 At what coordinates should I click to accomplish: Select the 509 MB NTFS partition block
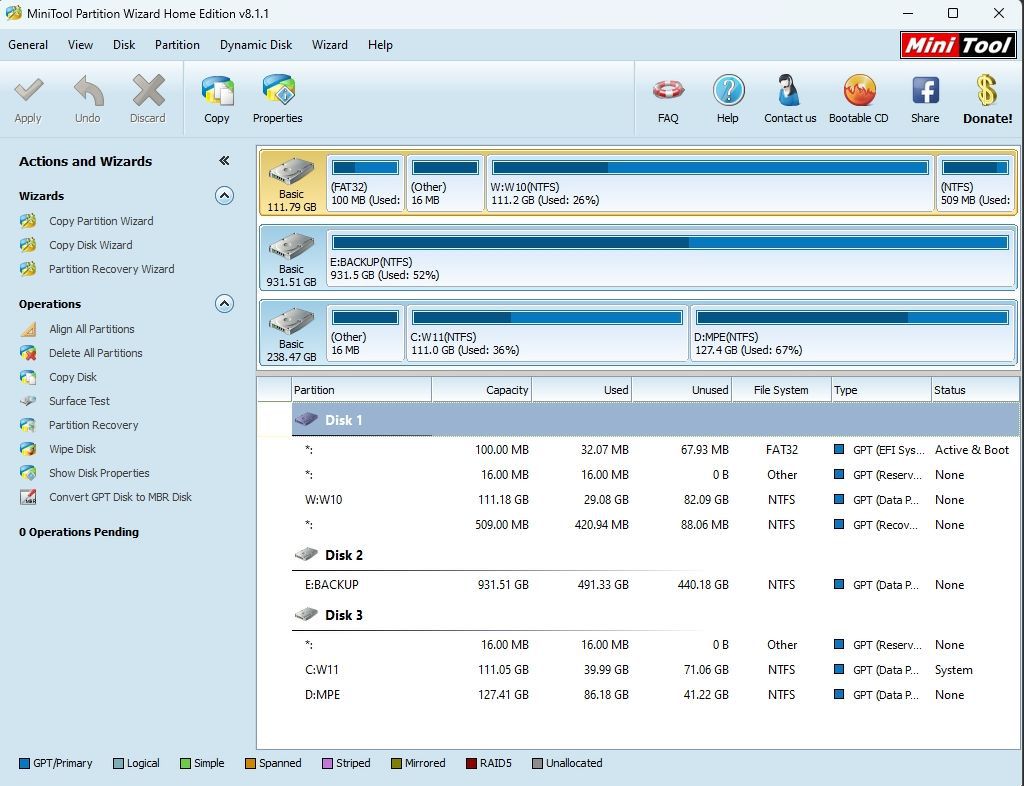click(x=975, y=183)
